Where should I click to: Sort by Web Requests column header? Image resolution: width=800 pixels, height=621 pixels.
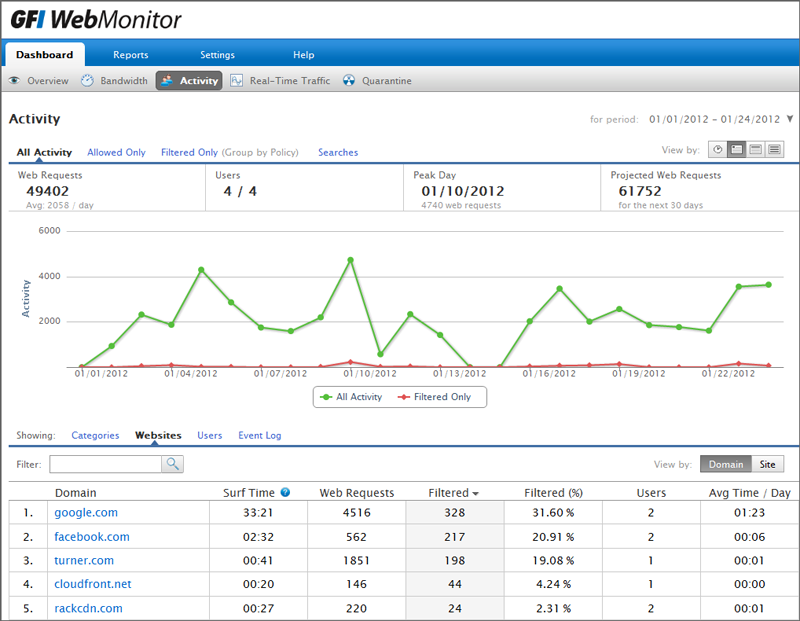[x=357, y=493]
